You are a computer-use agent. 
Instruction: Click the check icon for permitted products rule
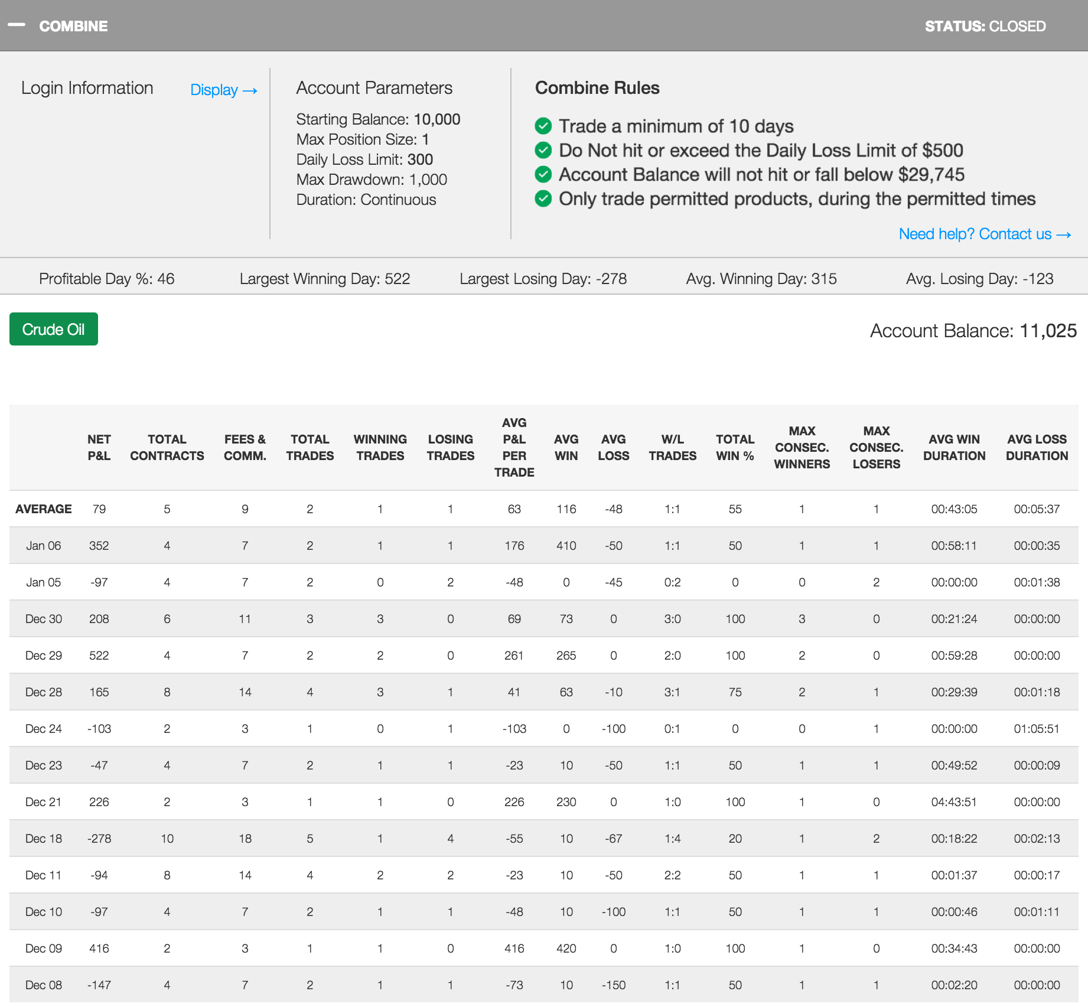(543, 198)
